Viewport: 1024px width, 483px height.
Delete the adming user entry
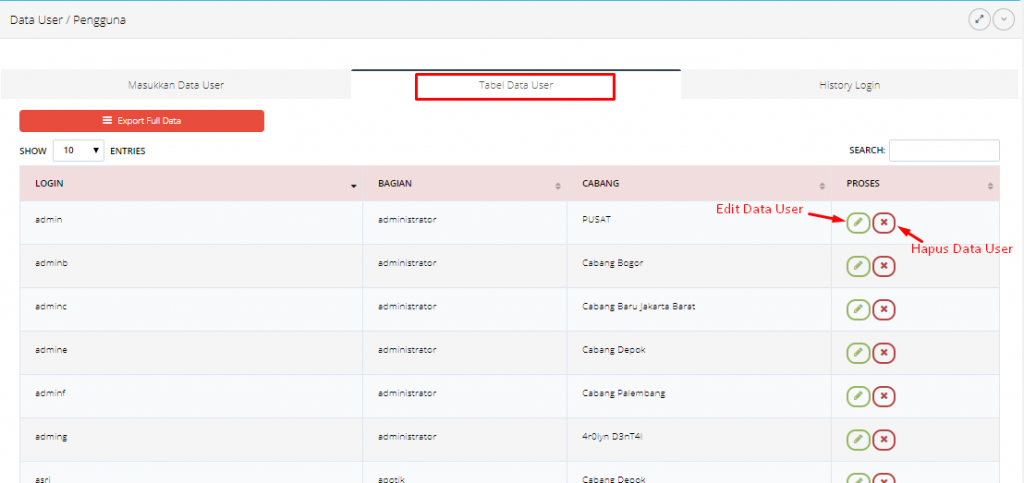point(884,440)
